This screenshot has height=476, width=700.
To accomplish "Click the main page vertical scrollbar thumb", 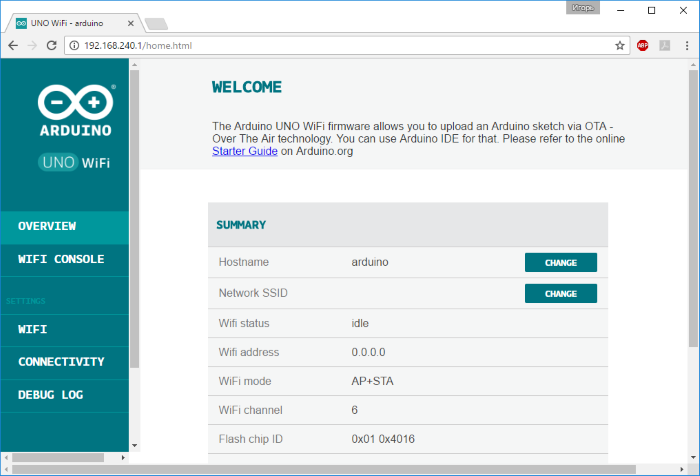I will tap(693, 208).
